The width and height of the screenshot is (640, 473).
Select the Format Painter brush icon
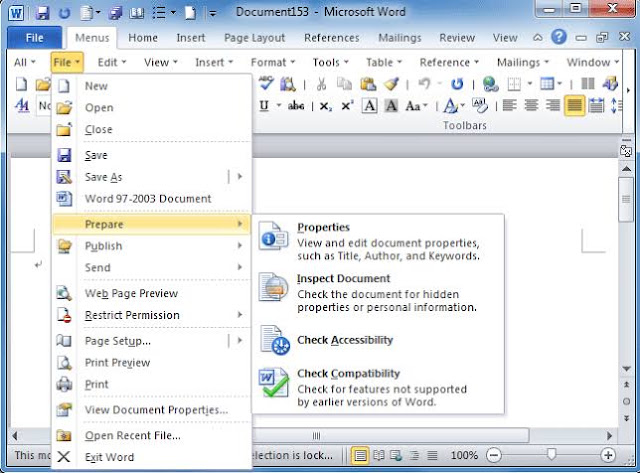(391, 84)
